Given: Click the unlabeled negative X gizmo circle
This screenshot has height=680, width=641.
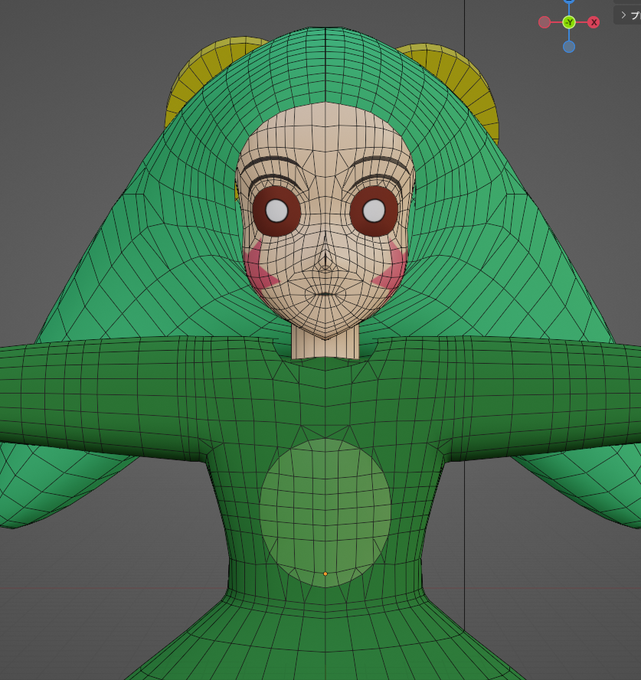Looking at the screenshot, I should click(544, 22).
